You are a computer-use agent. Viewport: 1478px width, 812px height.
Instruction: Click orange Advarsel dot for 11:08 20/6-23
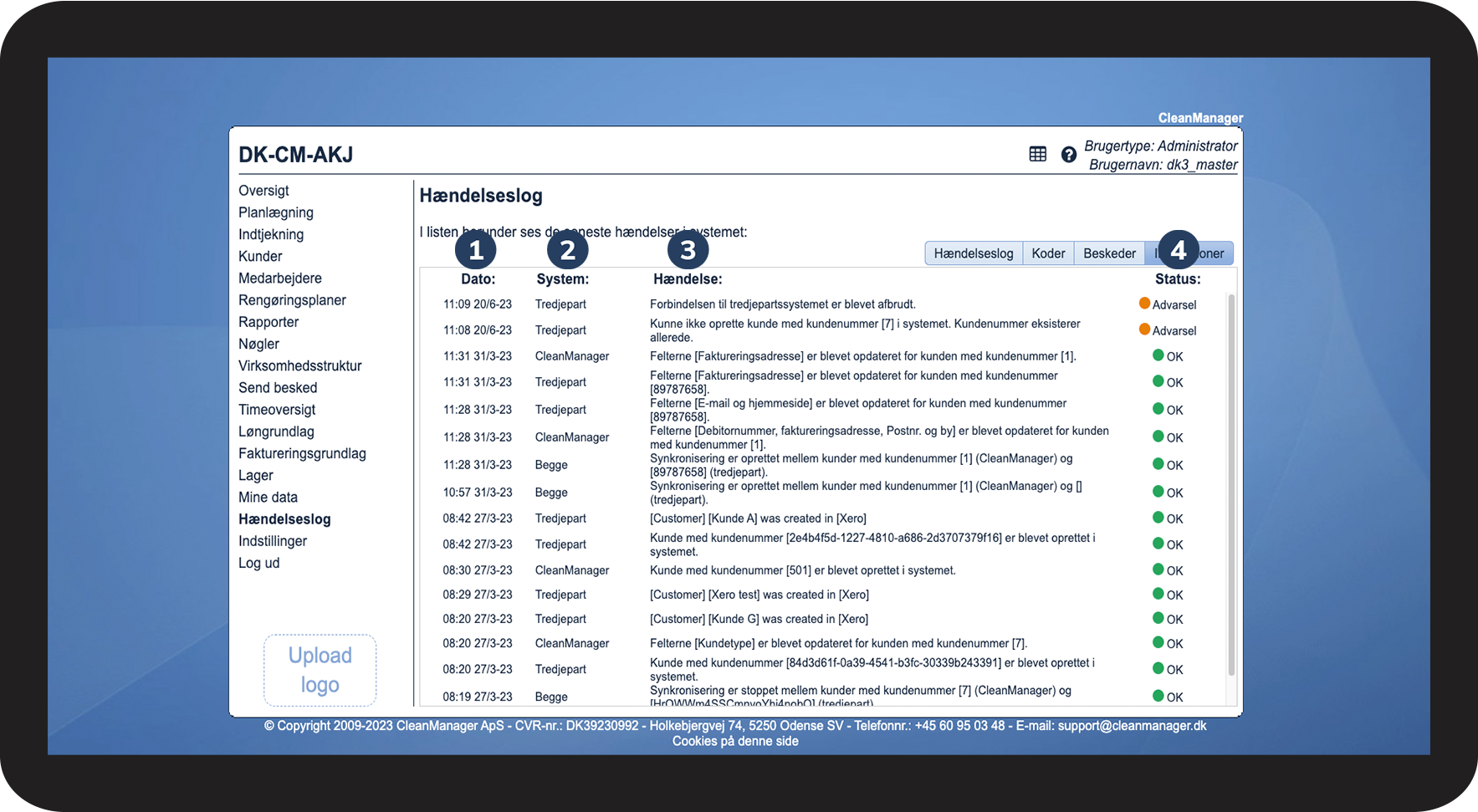click(1144, 329)
